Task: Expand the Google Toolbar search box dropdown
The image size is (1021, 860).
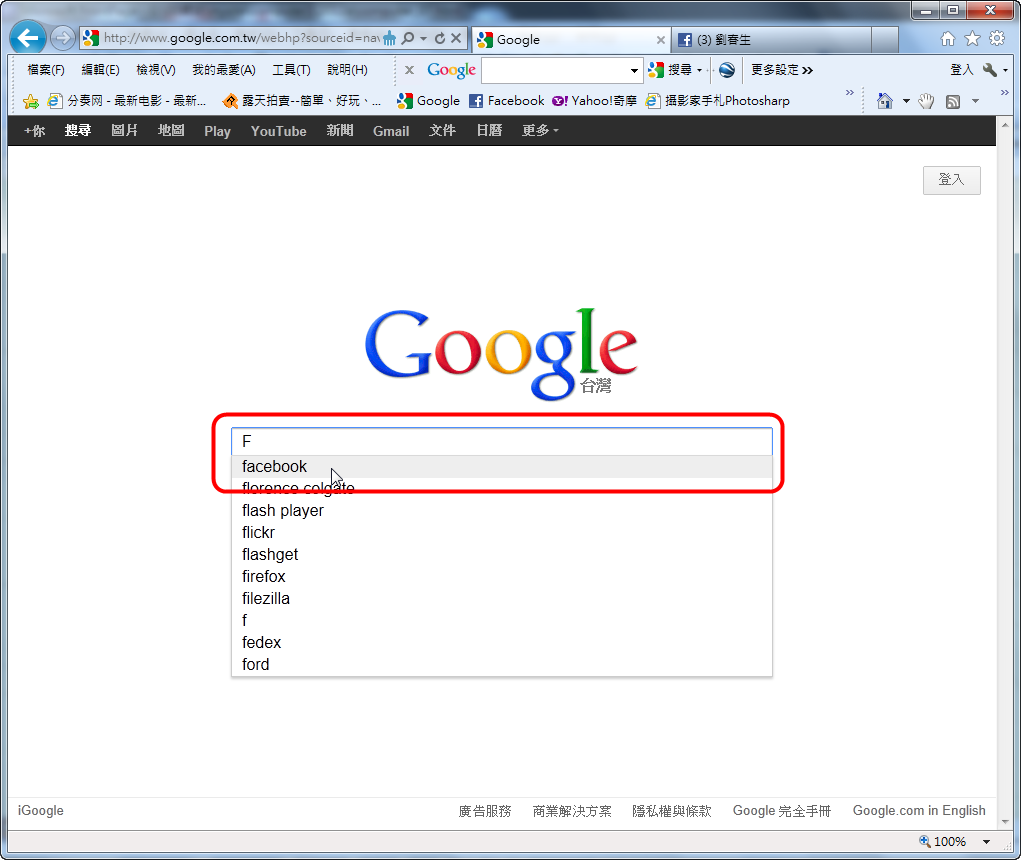Action: pyautogui.click(x=634, y=70)
